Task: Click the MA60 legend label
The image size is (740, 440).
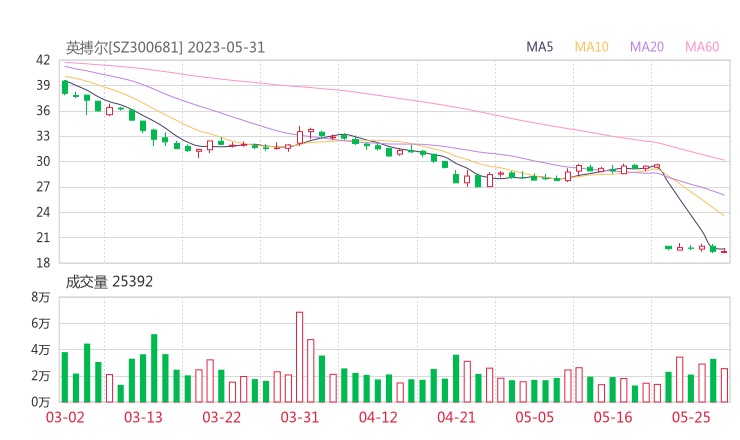Action: pyautogui.click(x=702, y=47)
